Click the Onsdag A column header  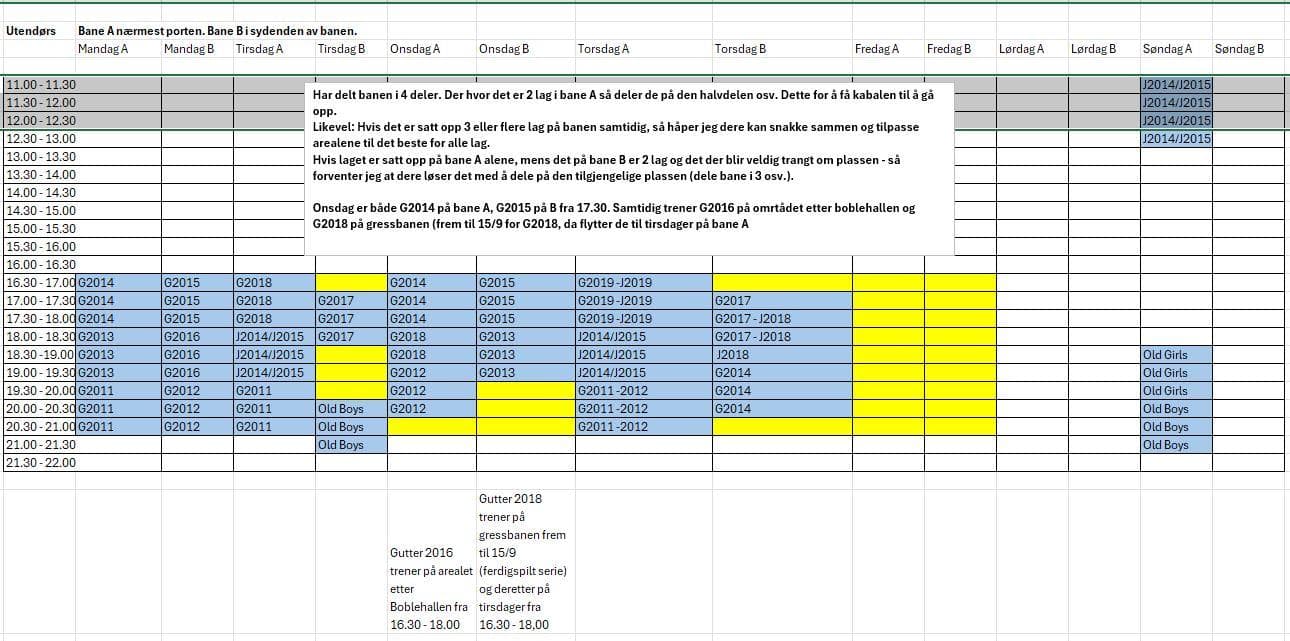pos(432,49)
